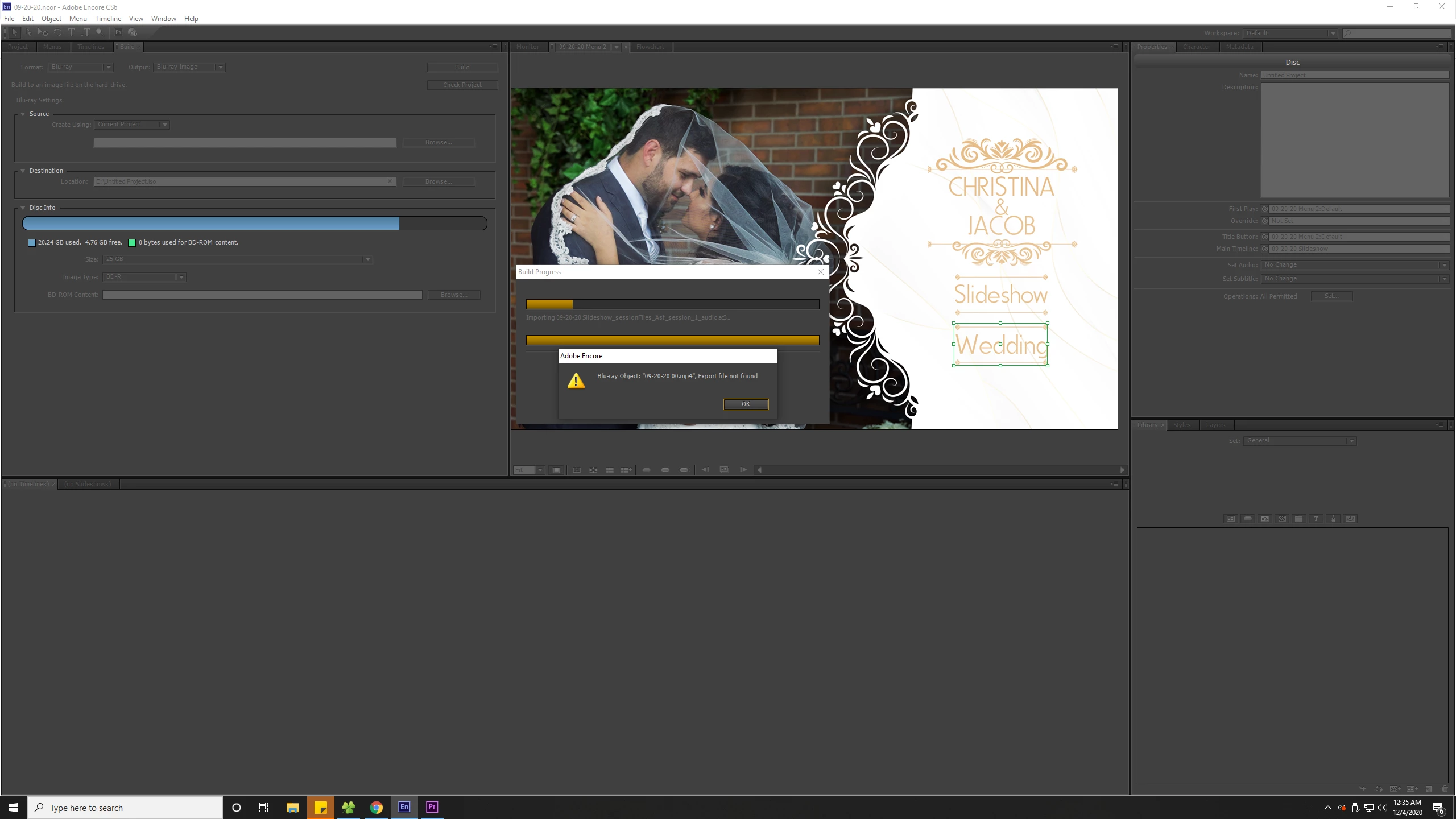Screen dimensions: 1456x819
Task: Click the Destination Location input field
Action: (x=245, y=181)
